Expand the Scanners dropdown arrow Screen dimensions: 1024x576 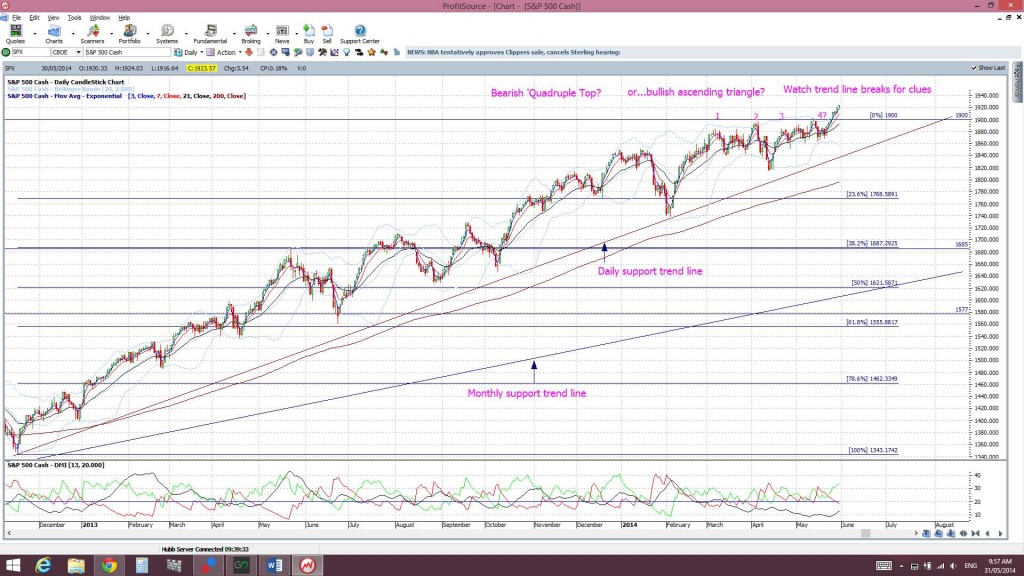[x=110, y=34]
